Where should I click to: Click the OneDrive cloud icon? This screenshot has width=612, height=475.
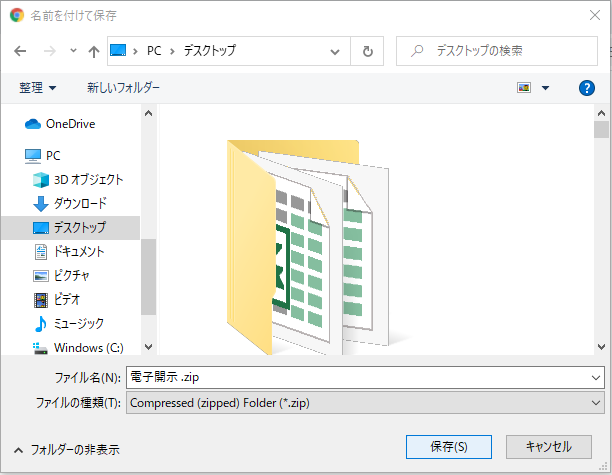click(x=33, y=124)
